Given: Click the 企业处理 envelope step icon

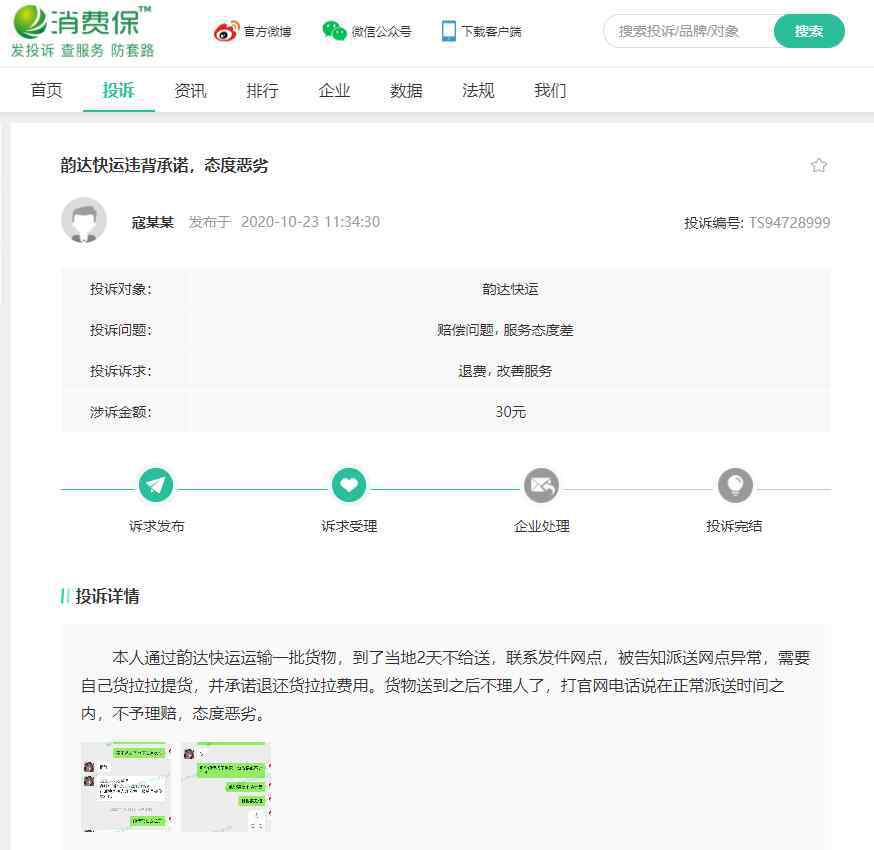Looking at the screenshot, I should (x=541, y=485).
